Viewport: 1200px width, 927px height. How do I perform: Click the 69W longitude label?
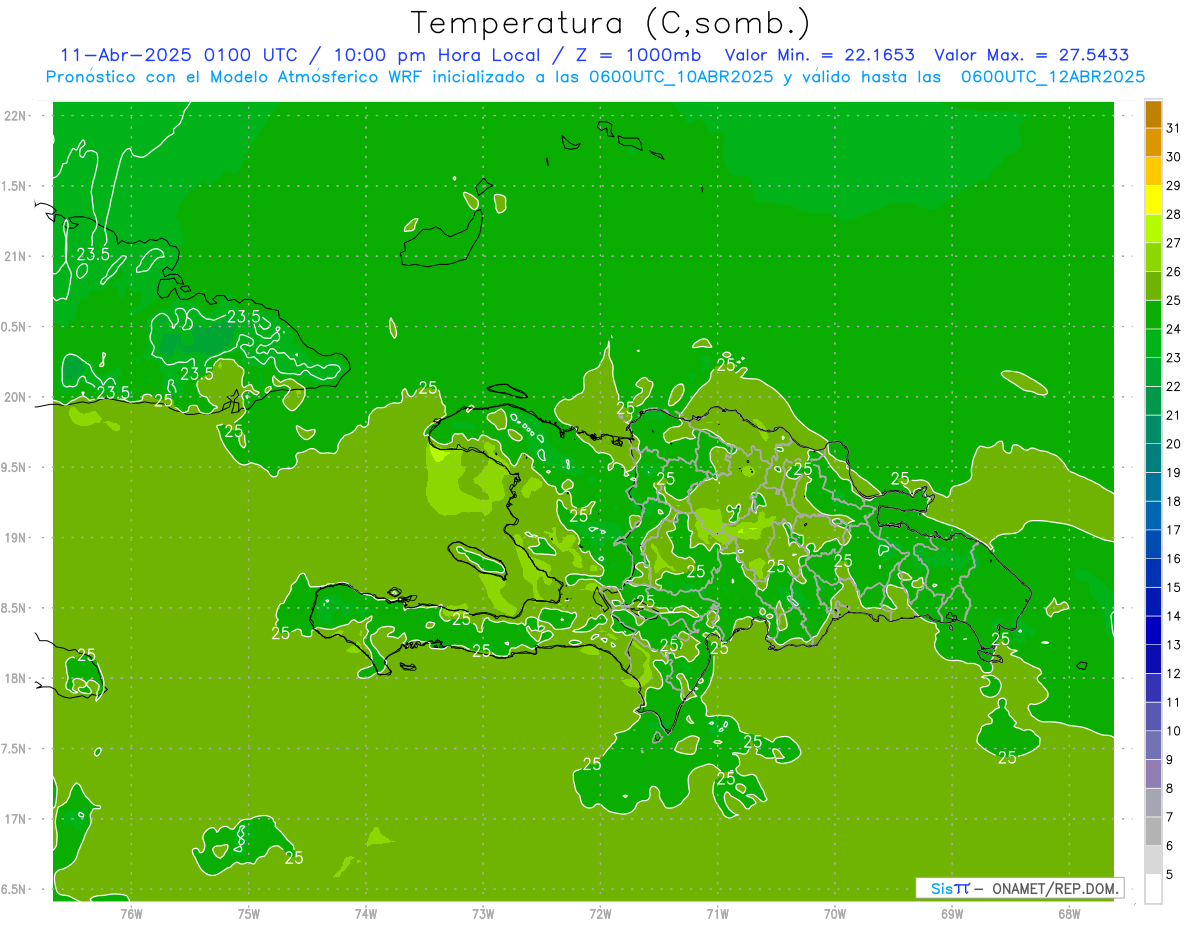coord(952,913)
